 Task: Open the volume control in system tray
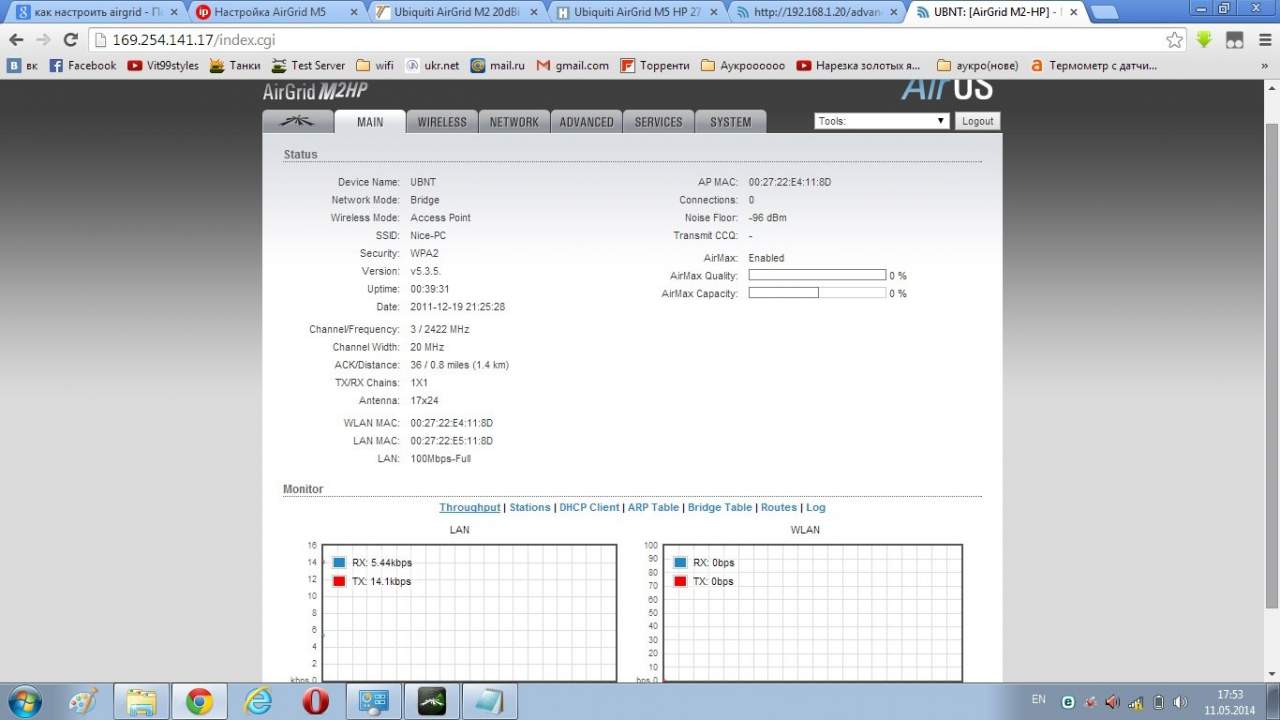tap(1180, 702)
